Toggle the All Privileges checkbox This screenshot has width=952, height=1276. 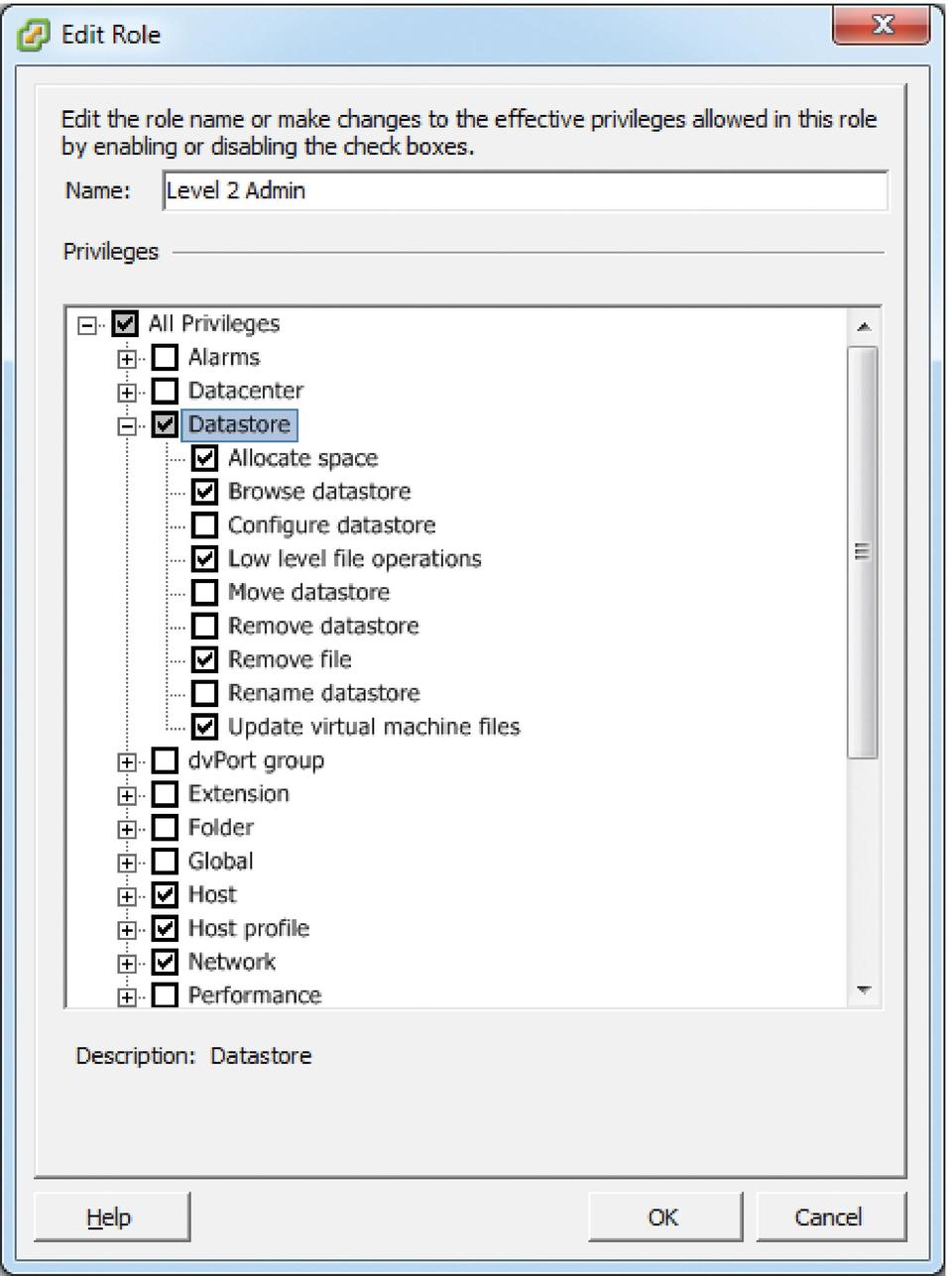coord(125,323)
